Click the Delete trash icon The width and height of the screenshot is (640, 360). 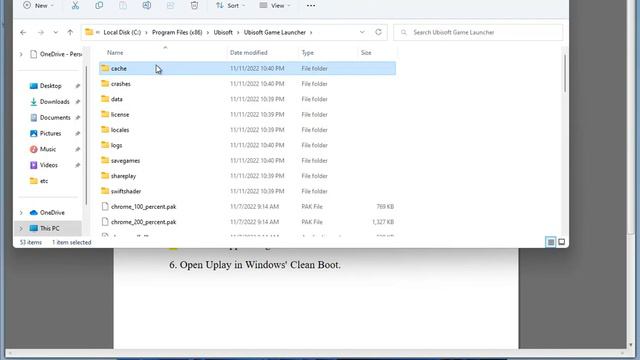pyautogui.click(x=194, y=5)
